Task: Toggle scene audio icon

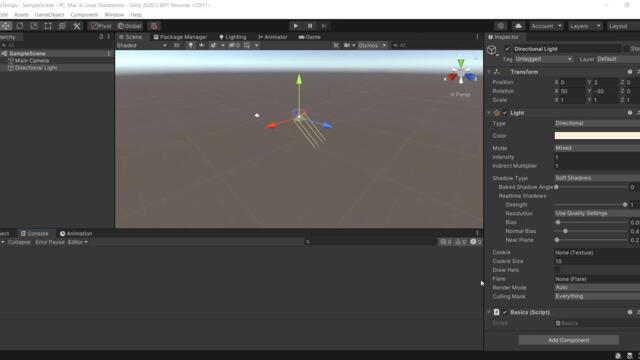Action: (202, 45)
